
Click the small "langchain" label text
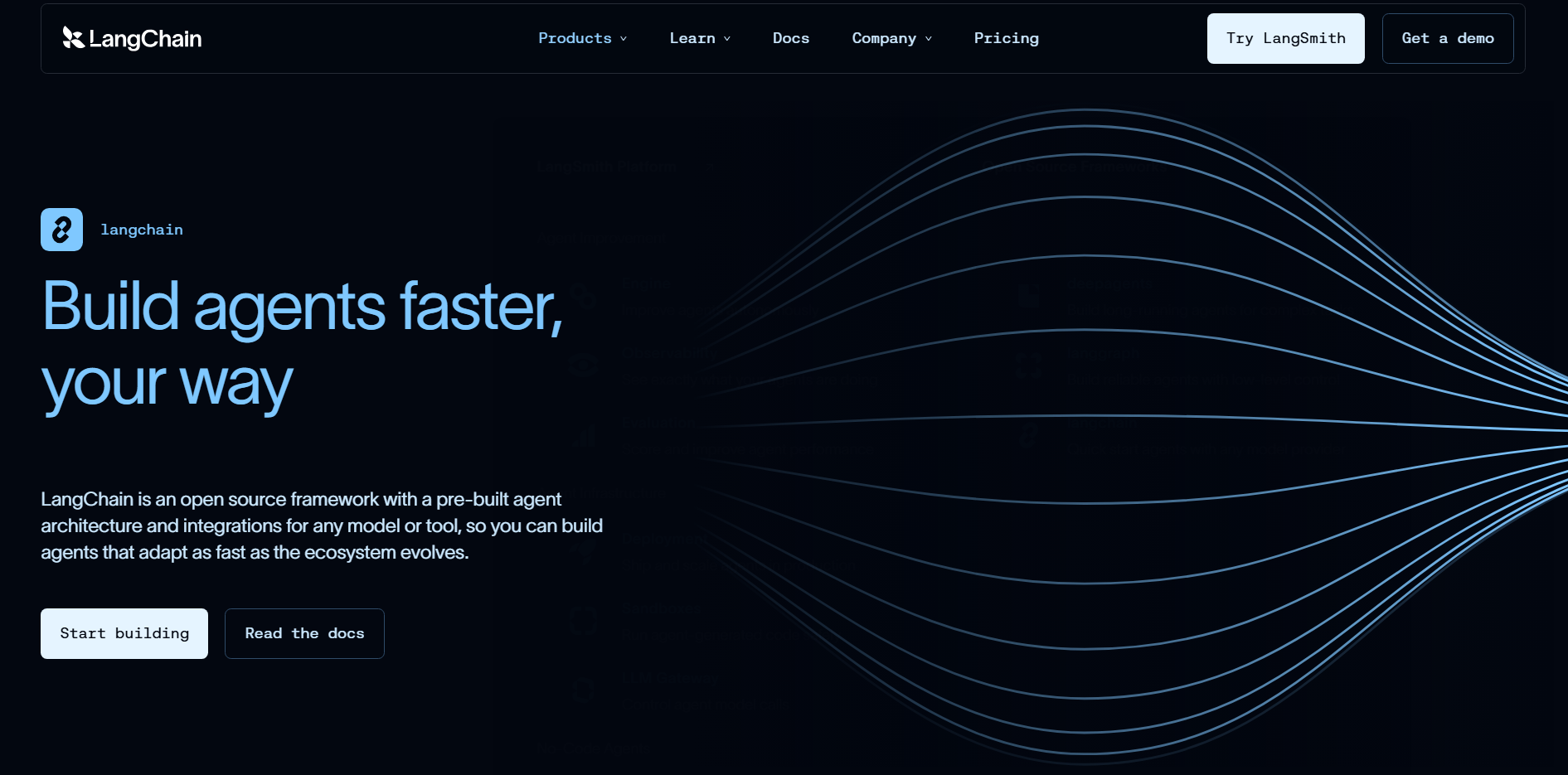coord(142,230)
